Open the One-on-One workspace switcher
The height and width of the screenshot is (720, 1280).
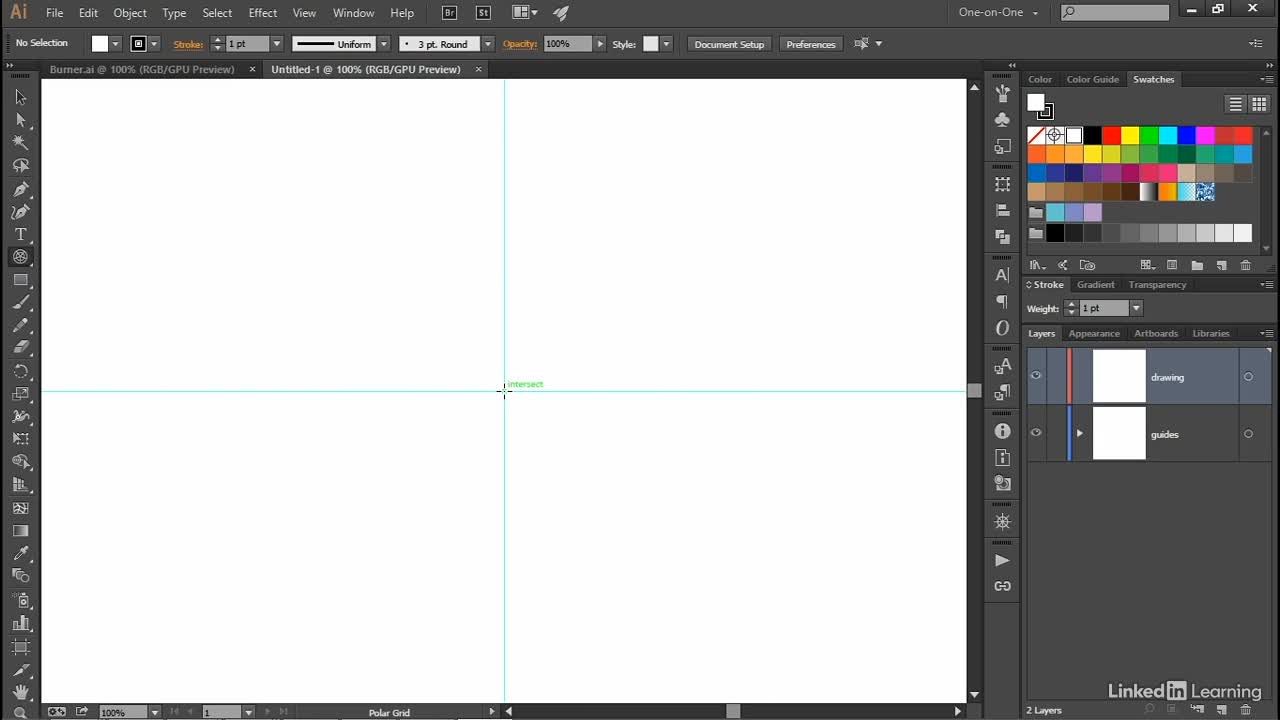tap(999, 13)
